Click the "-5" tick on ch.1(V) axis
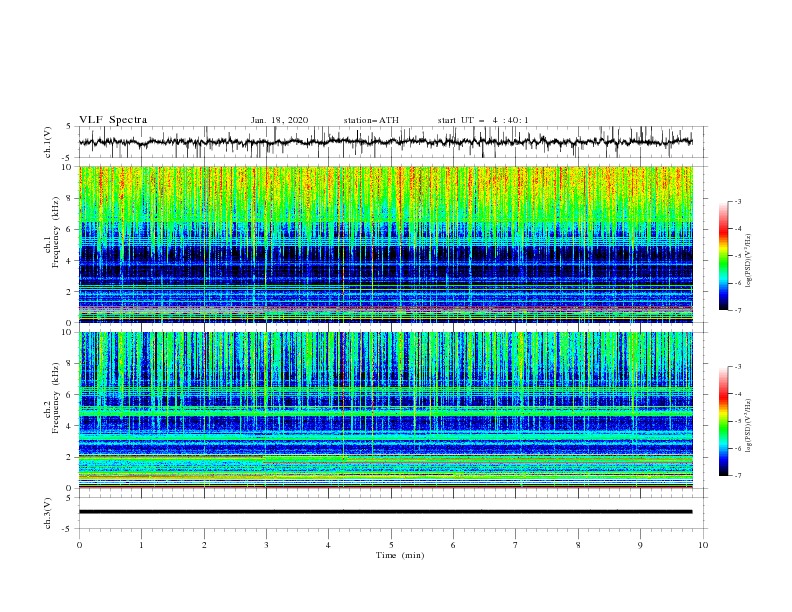This screenshot has height=612, width=792. 68,158
